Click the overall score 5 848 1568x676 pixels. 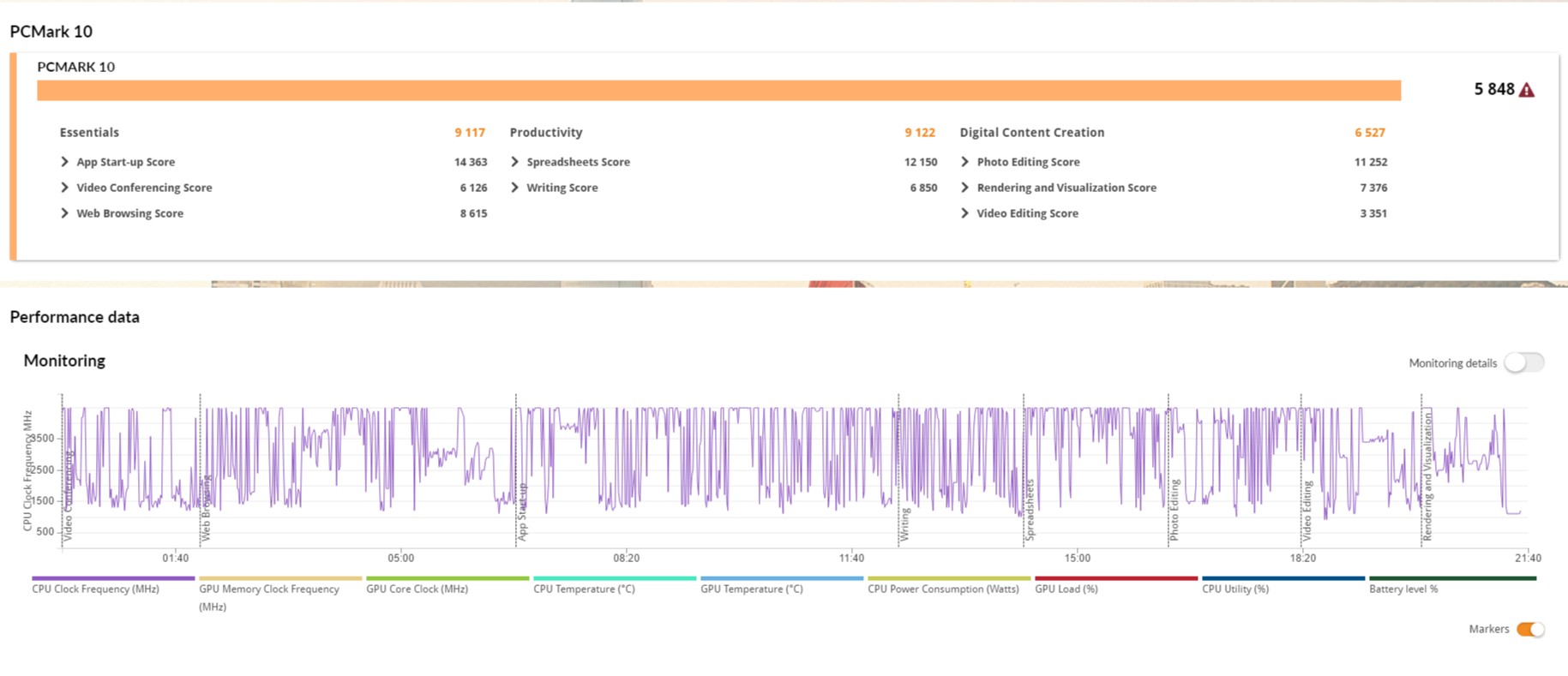[1494, 89]
